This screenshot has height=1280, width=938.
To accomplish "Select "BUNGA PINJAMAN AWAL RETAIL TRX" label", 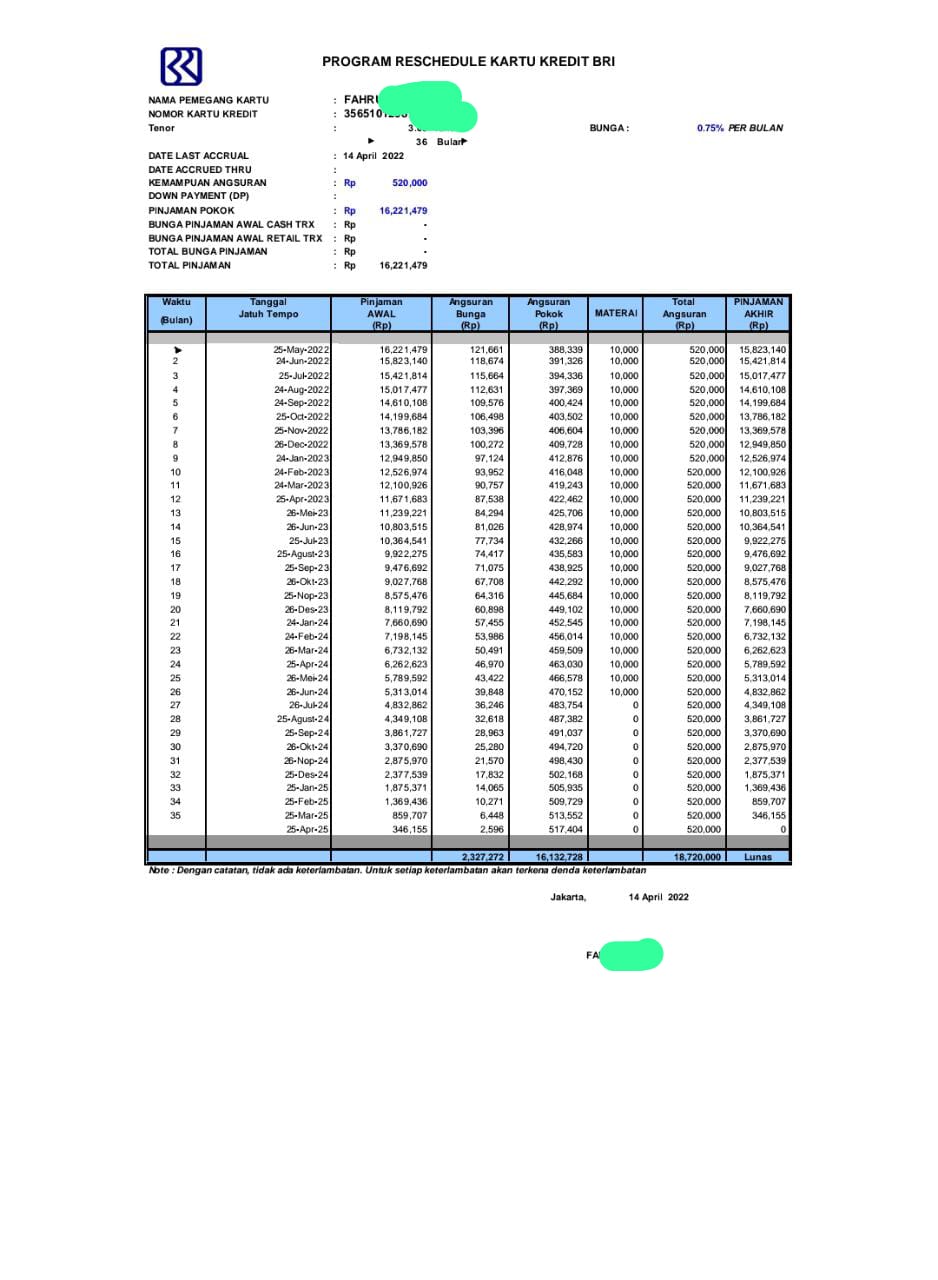I will click(x=235, y=238).
